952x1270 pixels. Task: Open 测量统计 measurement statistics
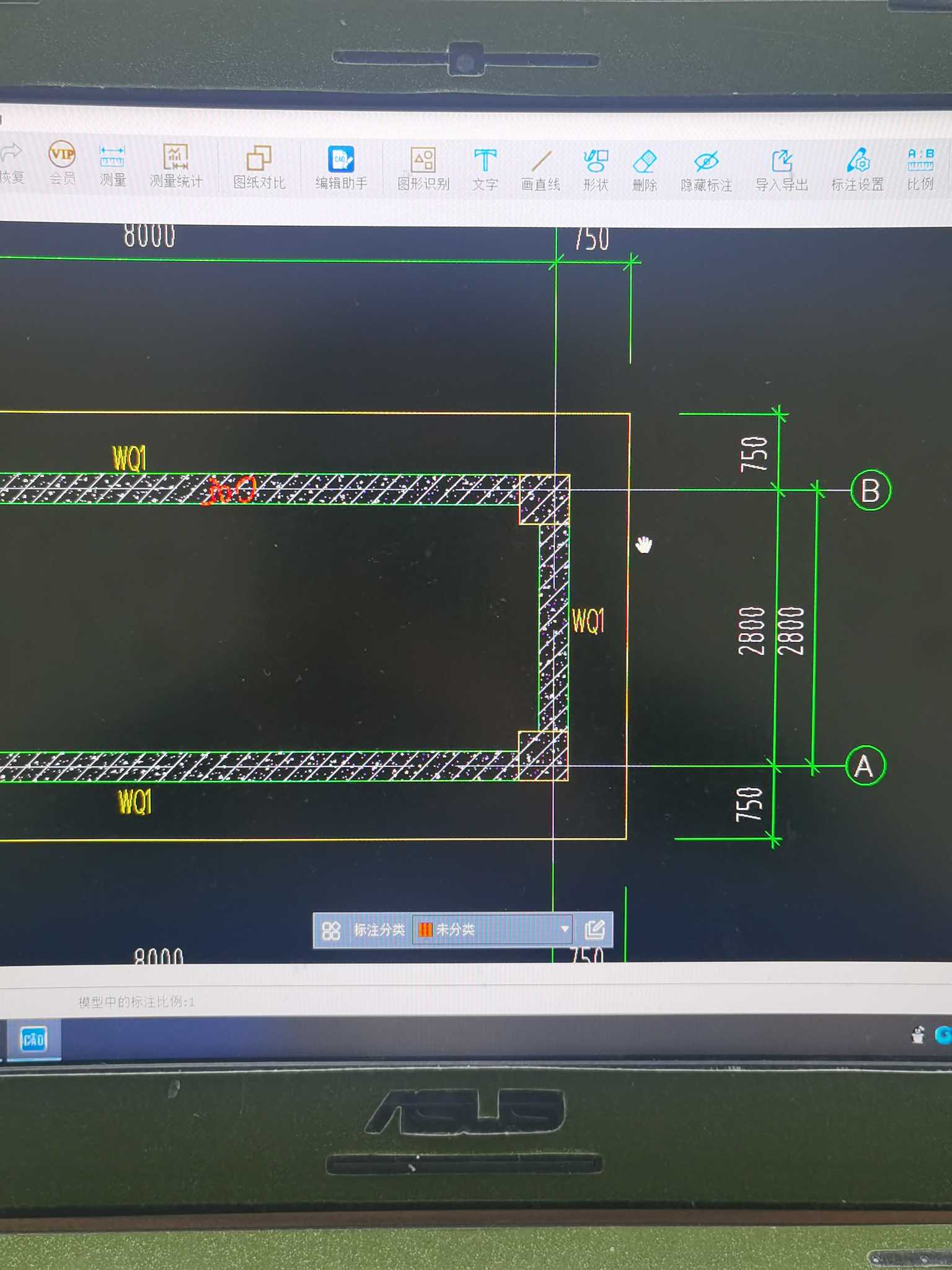click(176, 166)
